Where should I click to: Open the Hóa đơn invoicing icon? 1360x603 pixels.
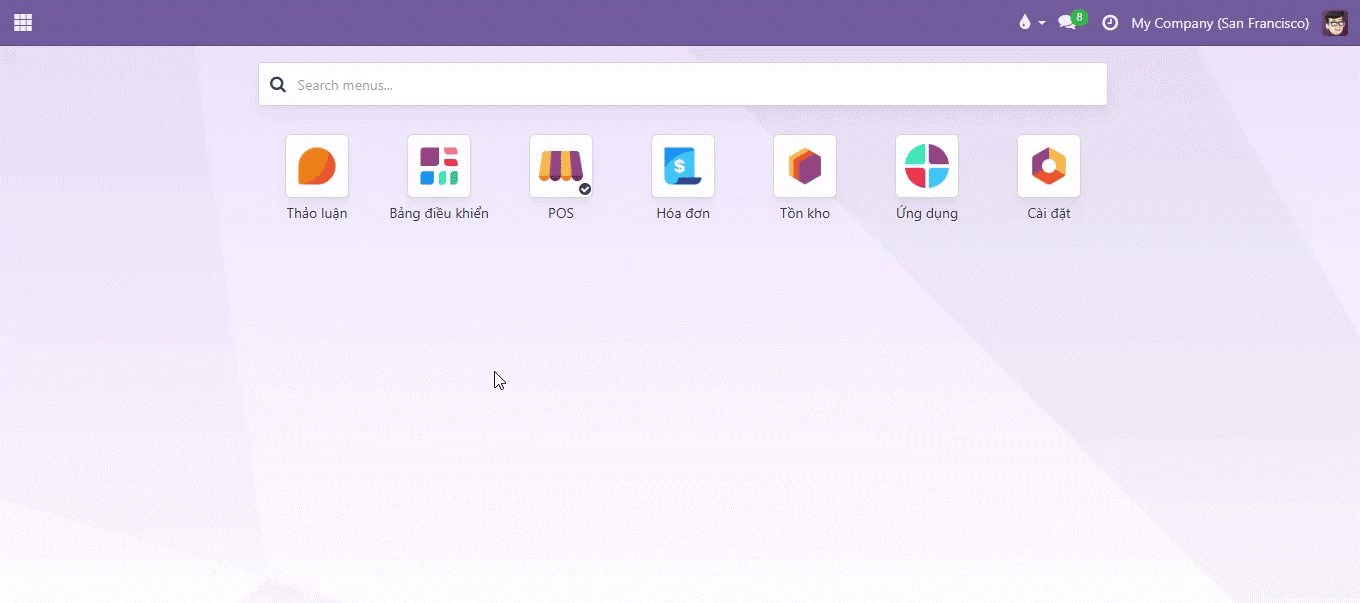(x=683, y=166)
